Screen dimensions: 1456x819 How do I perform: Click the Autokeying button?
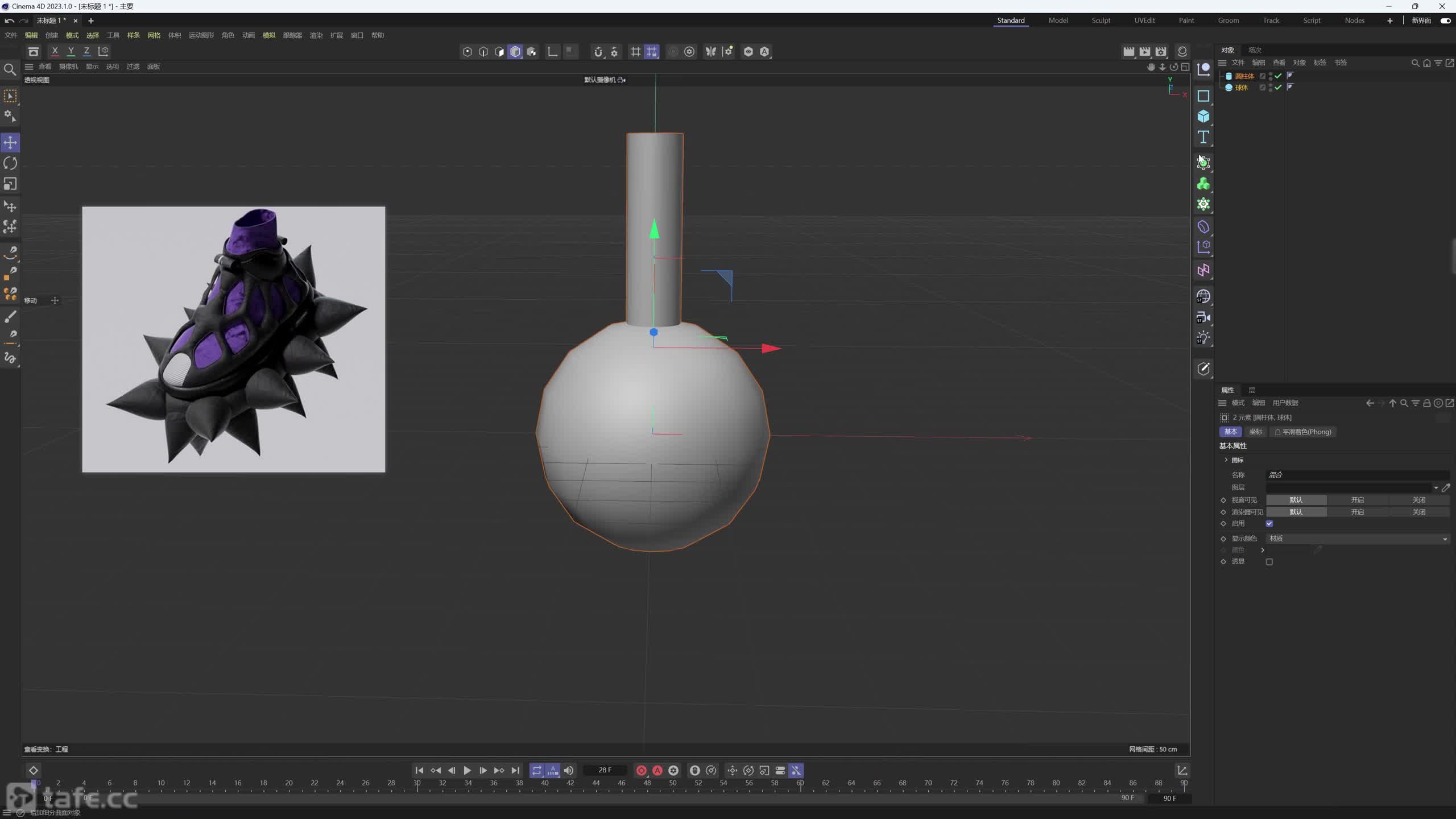(x=657, y=771)
